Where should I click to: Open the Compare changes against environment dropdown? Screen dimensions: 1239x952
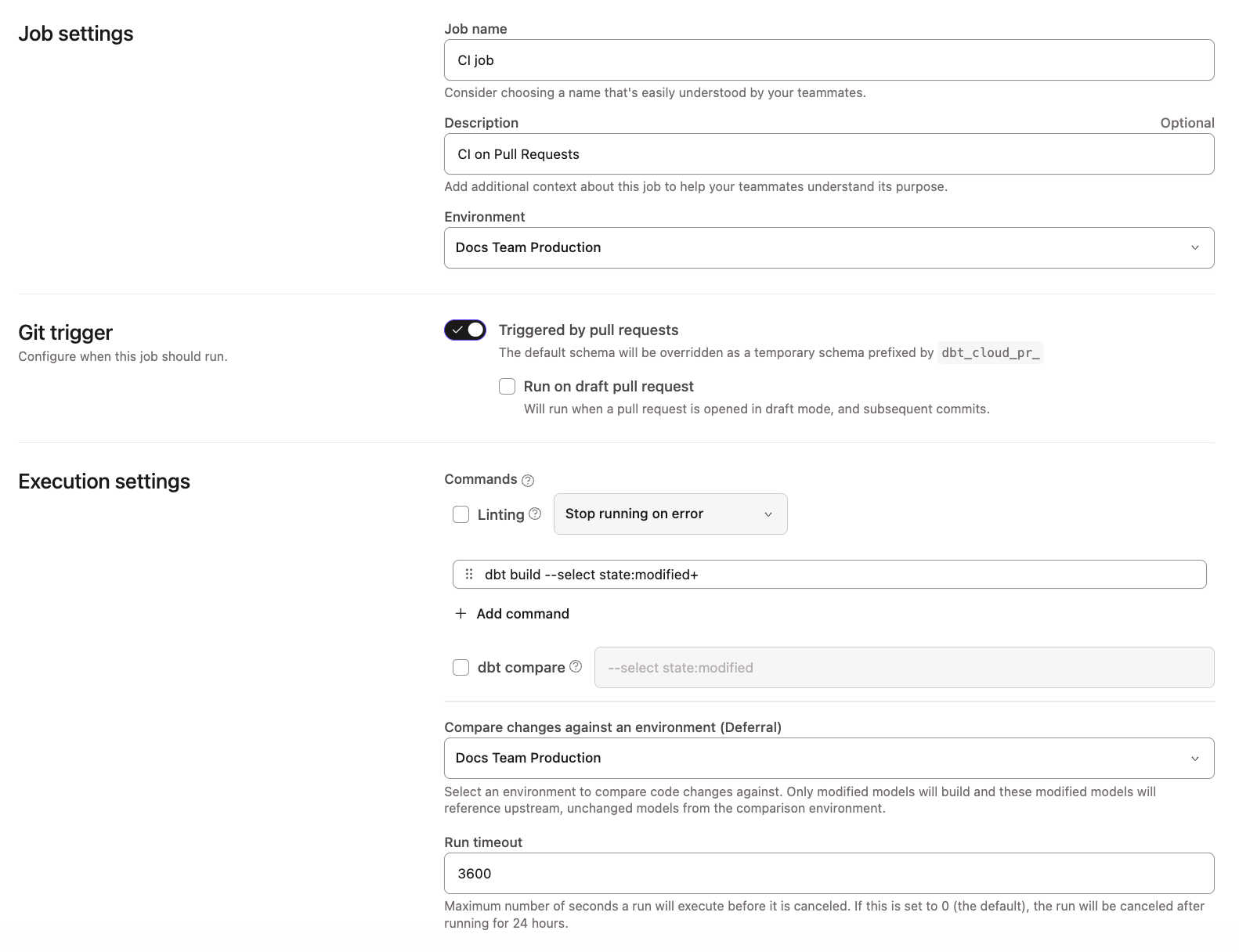829,758
